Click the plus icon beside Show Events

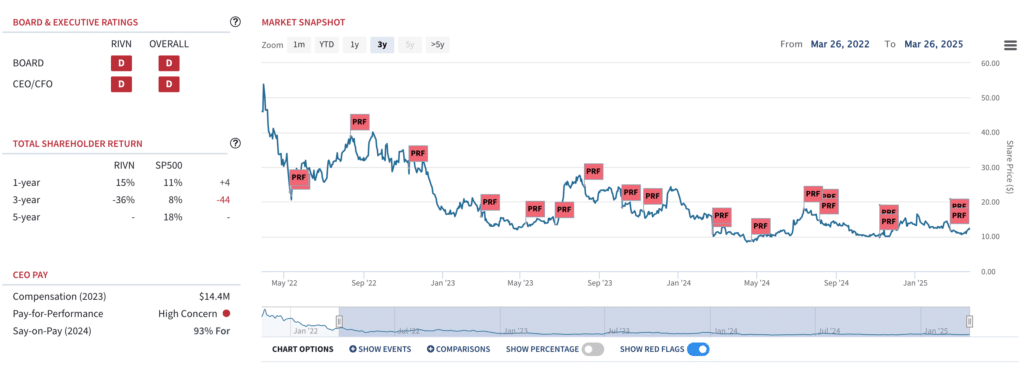point(353,349)
